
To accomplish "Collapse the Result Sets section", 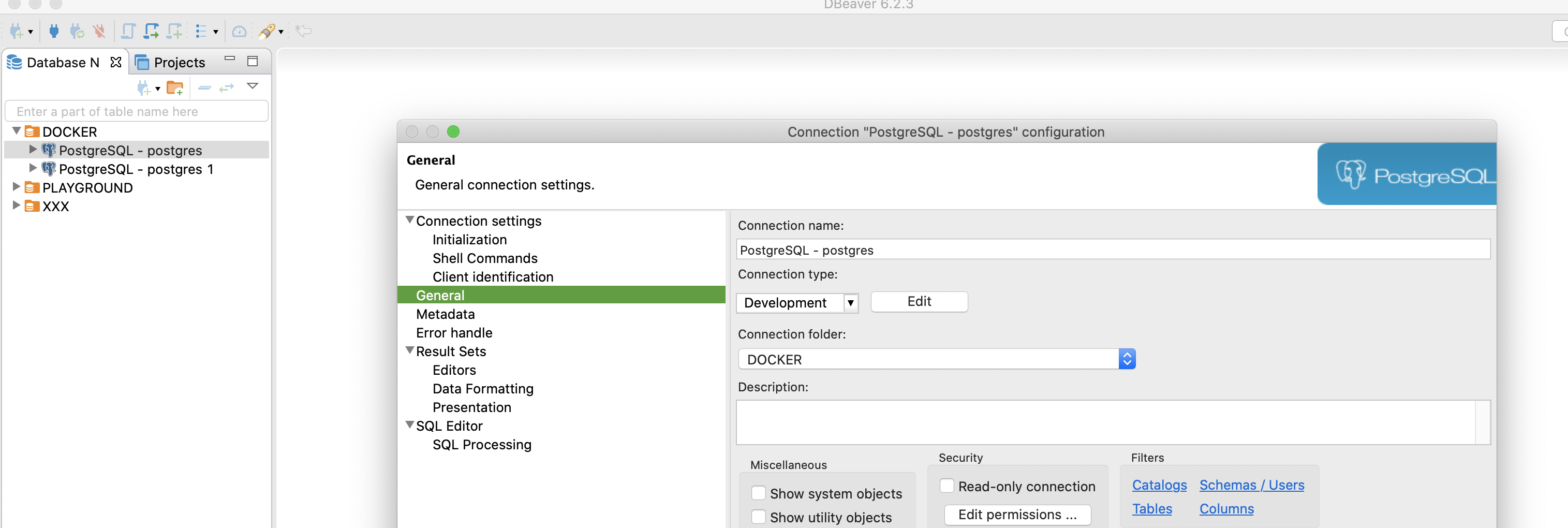I will point(410,350).
